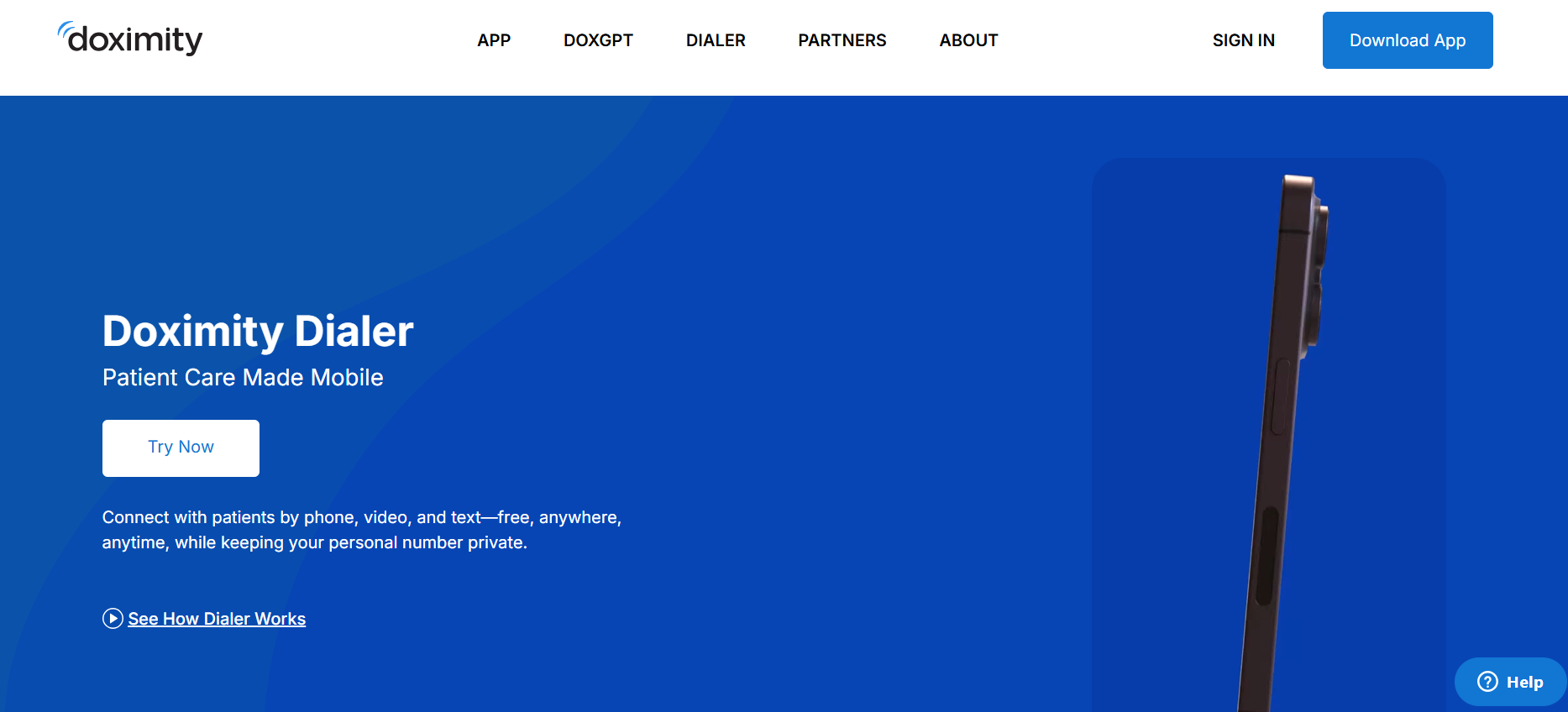The image size is (1568, 712).
Task: Open the PARTNERS menu item
Action: tap(842, 40)
